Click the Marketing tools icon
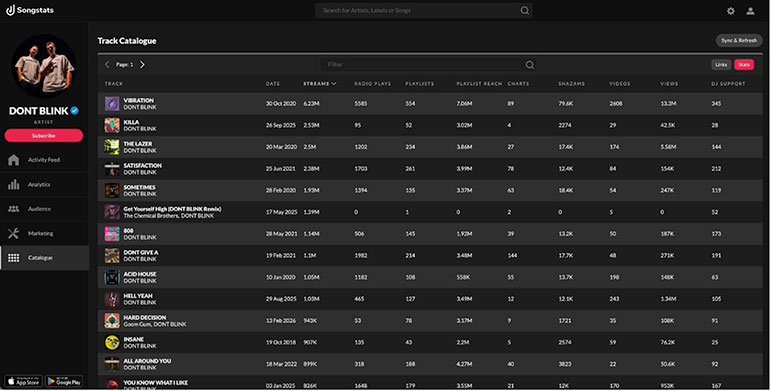 (x=14, y=233)
